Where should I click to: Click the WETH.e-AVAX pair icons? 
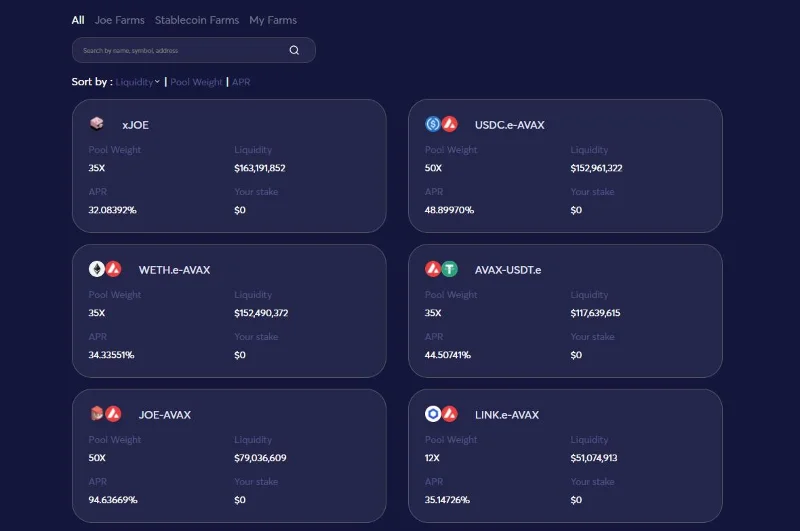tap(105, 269)
